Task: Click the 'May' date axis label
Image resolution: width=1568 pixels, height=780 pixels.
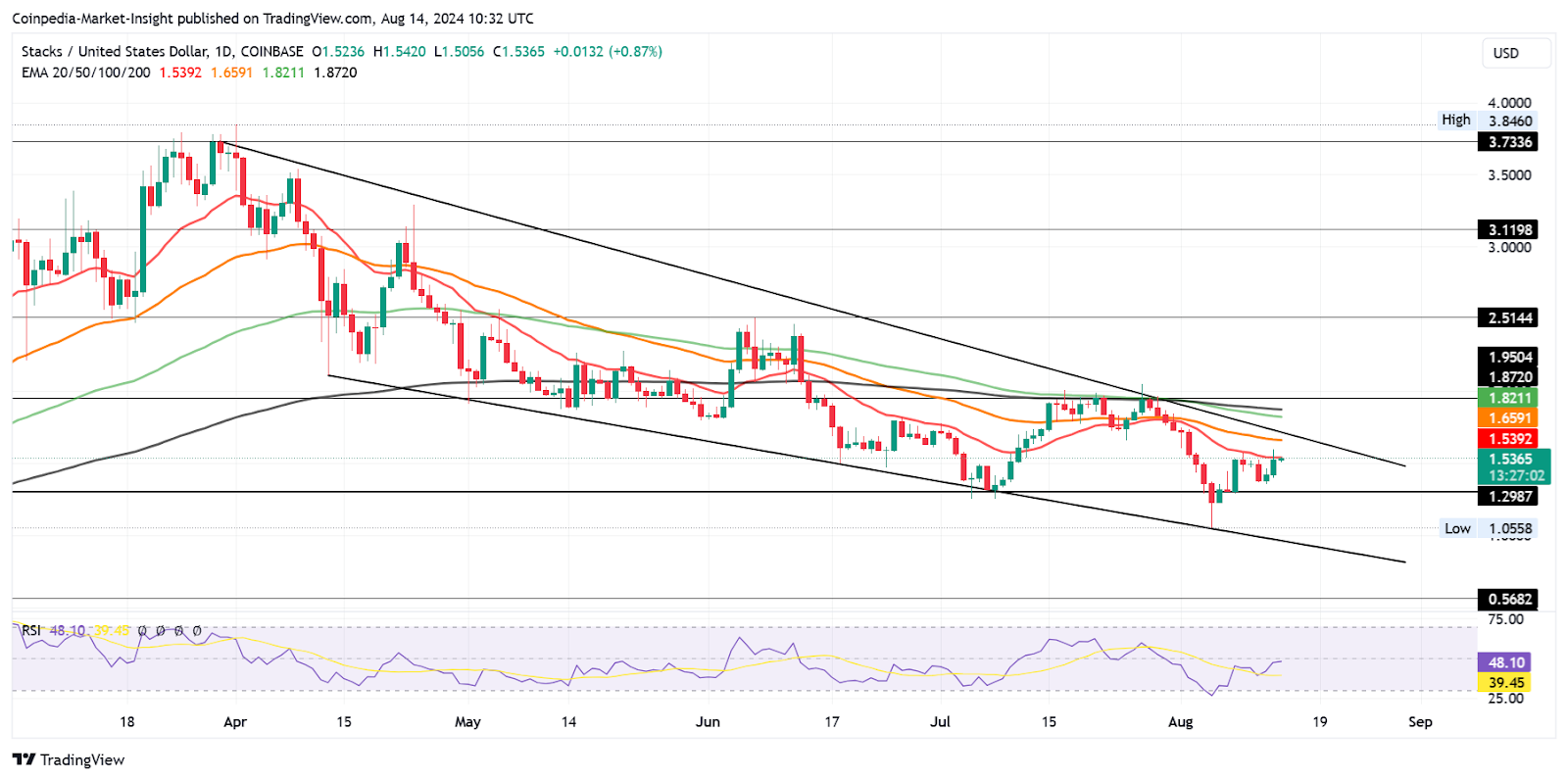Action: 468,722
